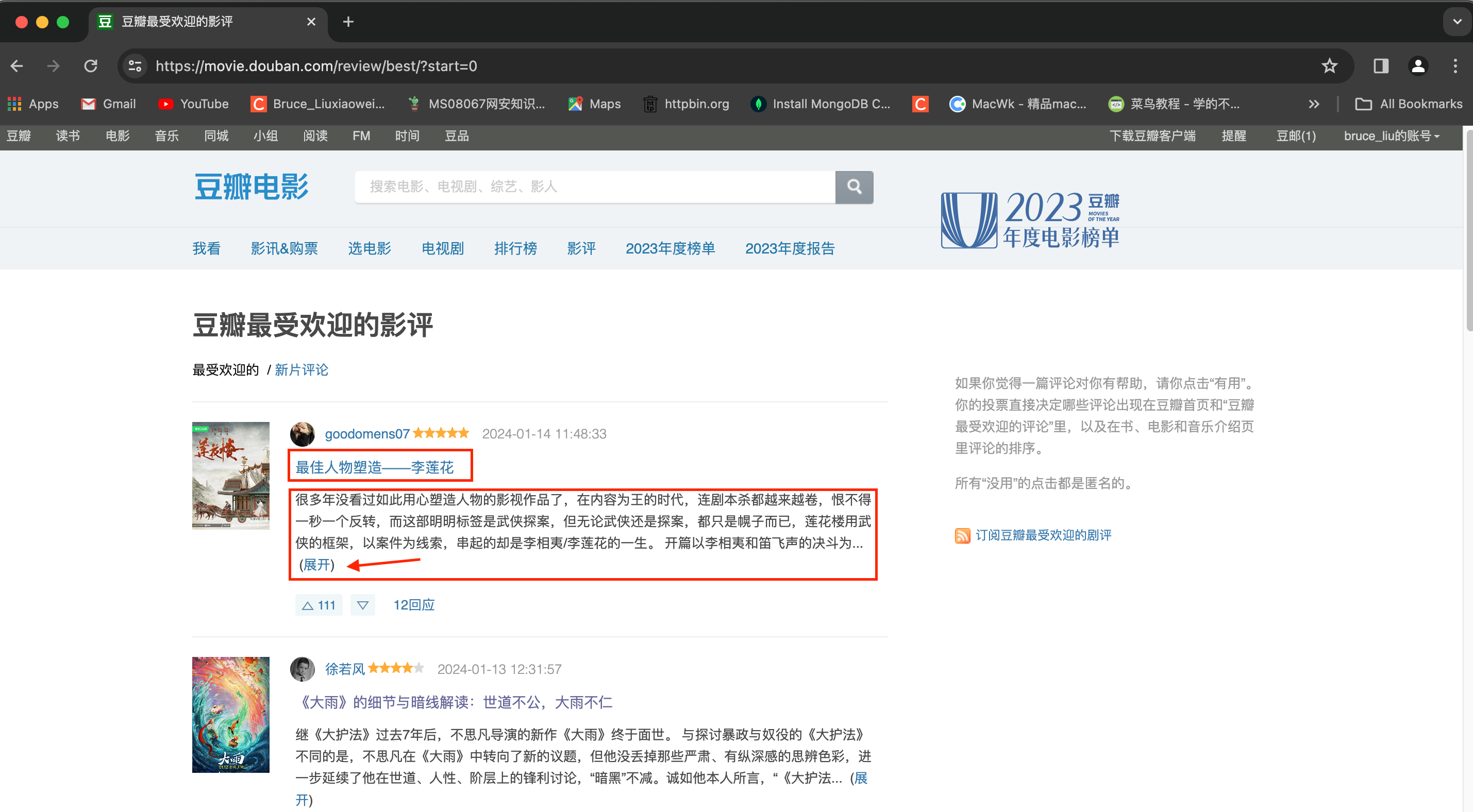Select the 电视剧 tab

click(x=443, y=248)
